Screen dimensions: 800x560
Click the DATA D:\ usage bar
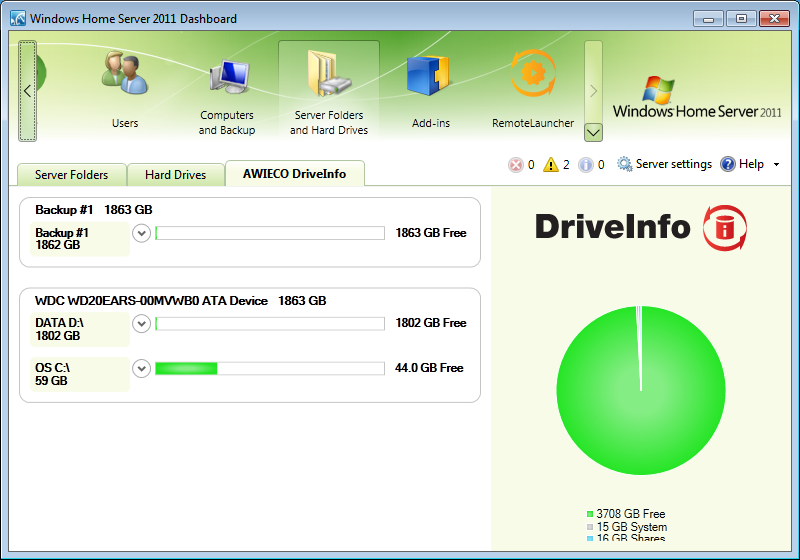pyautogui.click(x=270, y=323)
